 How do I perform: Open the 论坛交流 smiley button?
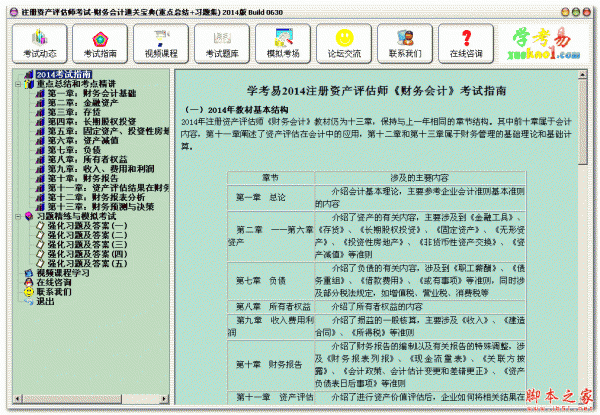(344, 44)
